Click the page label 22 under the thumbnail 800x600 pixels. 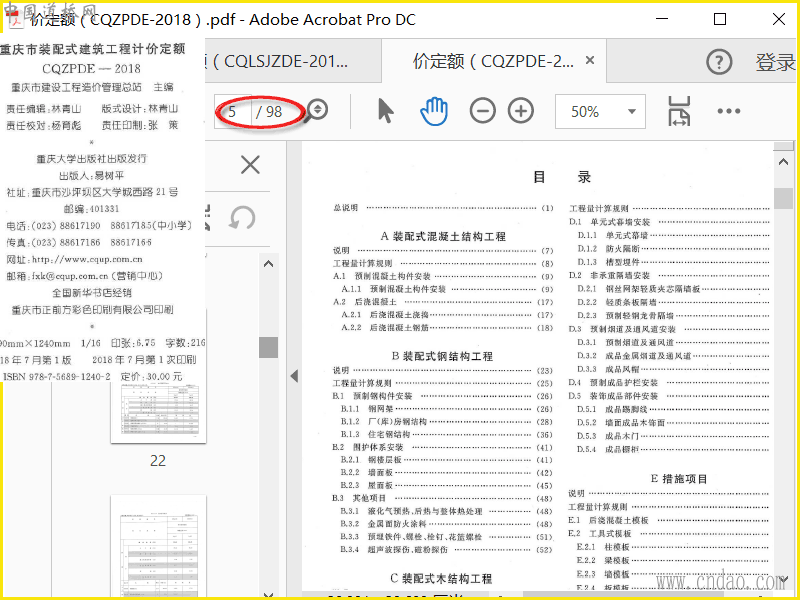tap(158, 461)
